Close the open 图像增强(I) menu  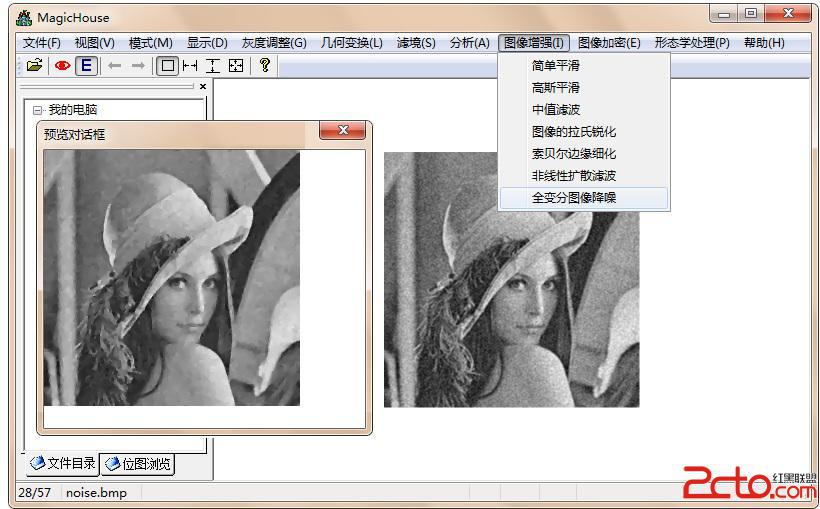(x=534, y=43)
